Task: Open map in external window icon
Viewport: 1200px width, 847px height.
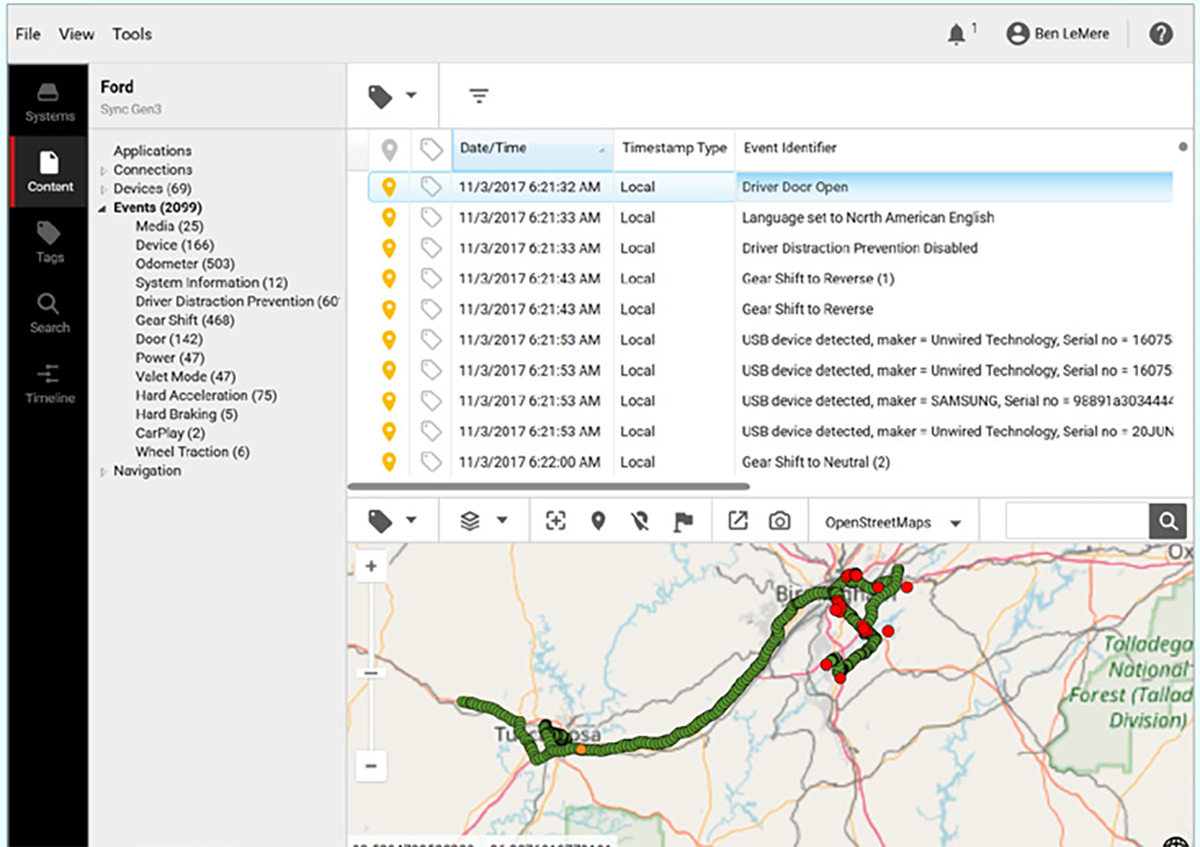Action: (x=737, y=521)
